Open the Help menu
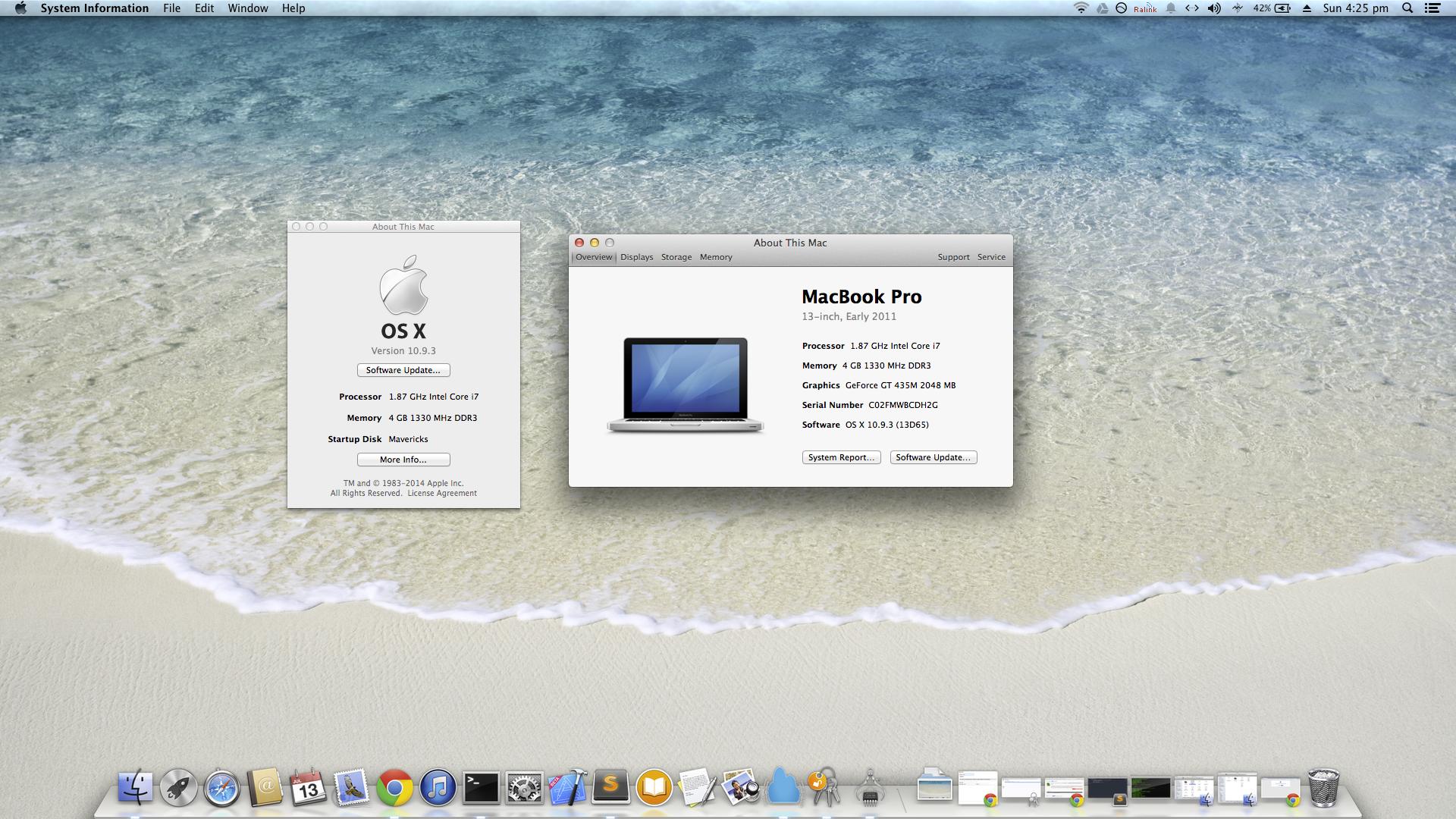Viewport: 1456px width, 819px height. (293, 8)
